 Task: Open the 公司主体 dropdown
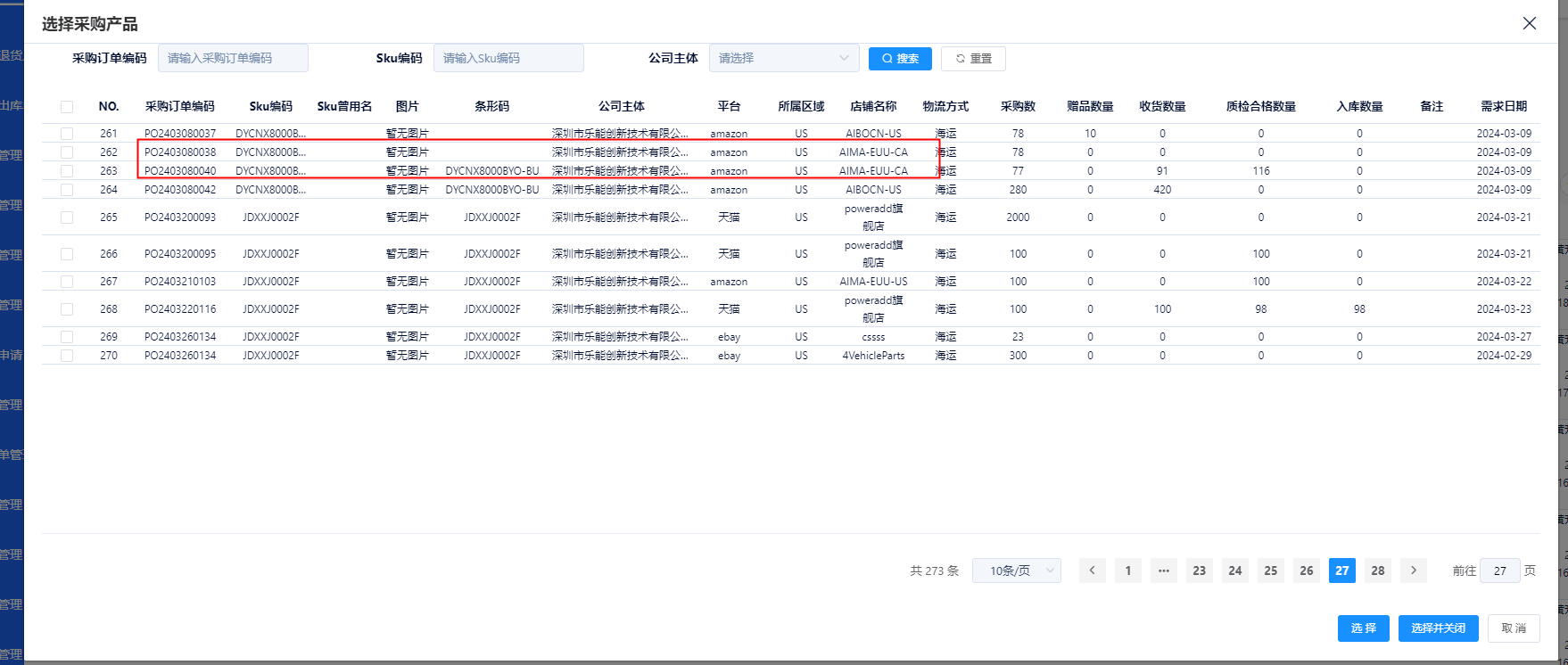[x=783, y=59]
